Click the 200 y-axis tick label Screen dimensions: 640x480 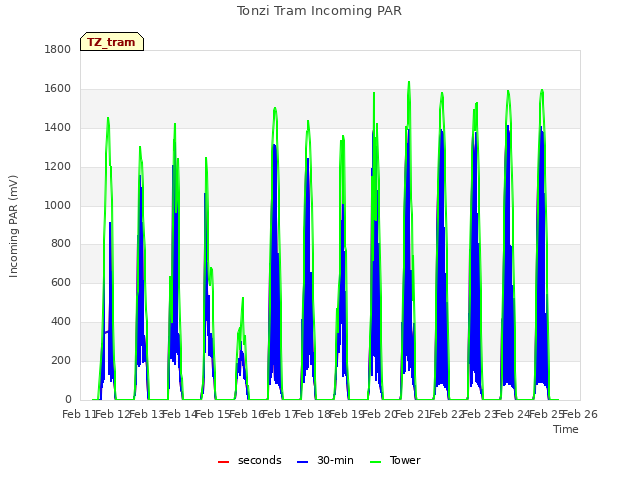[61, 360]
